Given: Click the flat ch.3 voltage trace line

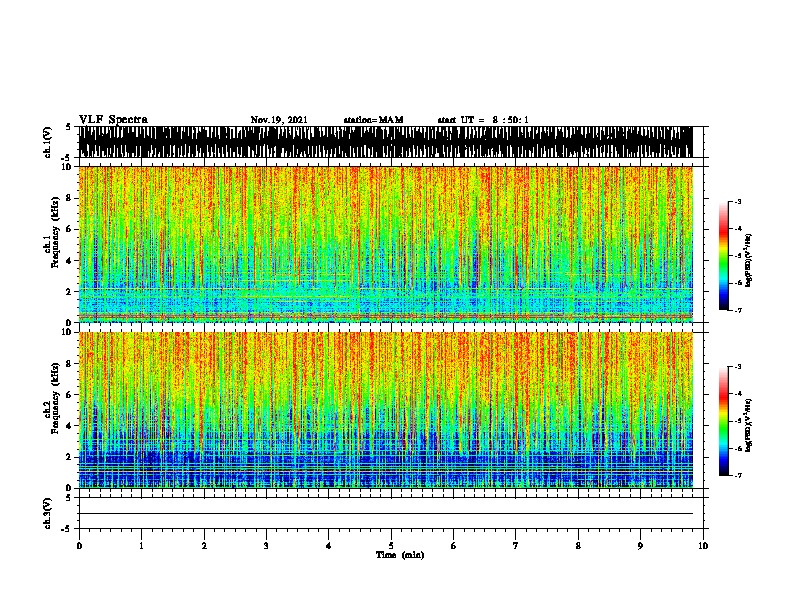Looking at the screenshot, I should click(x=385, y=514).
